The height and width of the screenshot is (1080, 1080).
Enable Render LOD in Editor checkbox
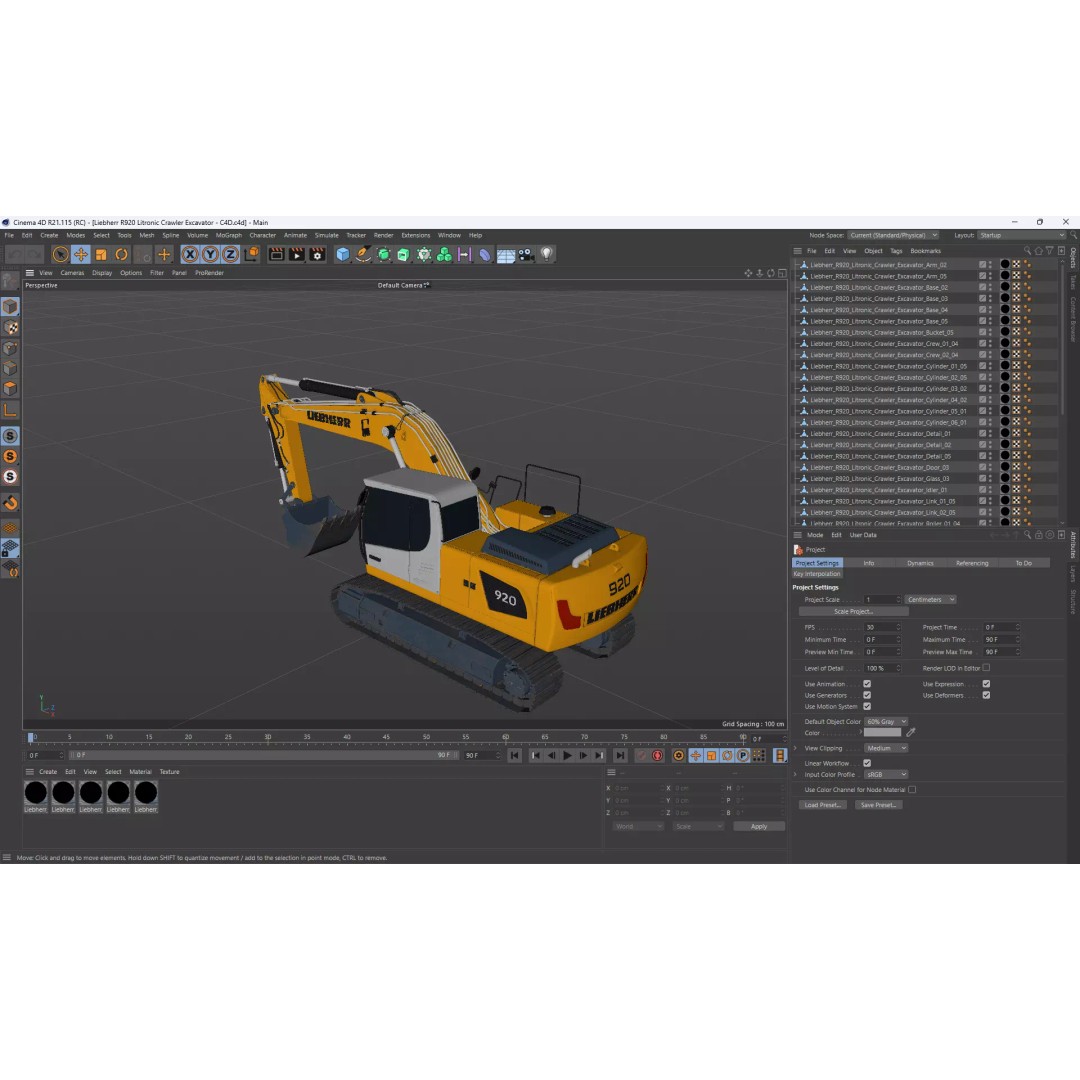[x=986, y=667]
